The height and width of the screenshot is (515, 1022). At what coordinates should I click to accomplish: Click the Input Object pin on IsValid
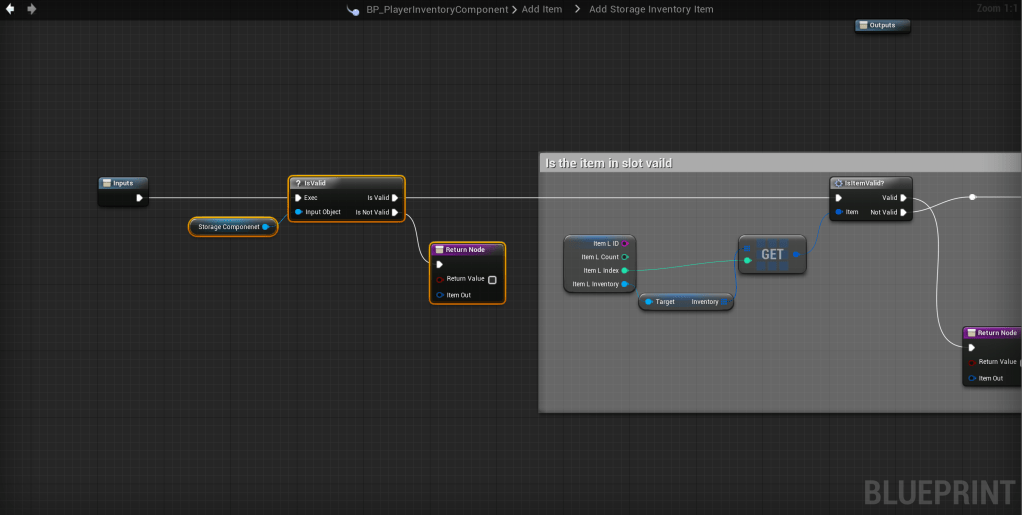coord(298,212)
